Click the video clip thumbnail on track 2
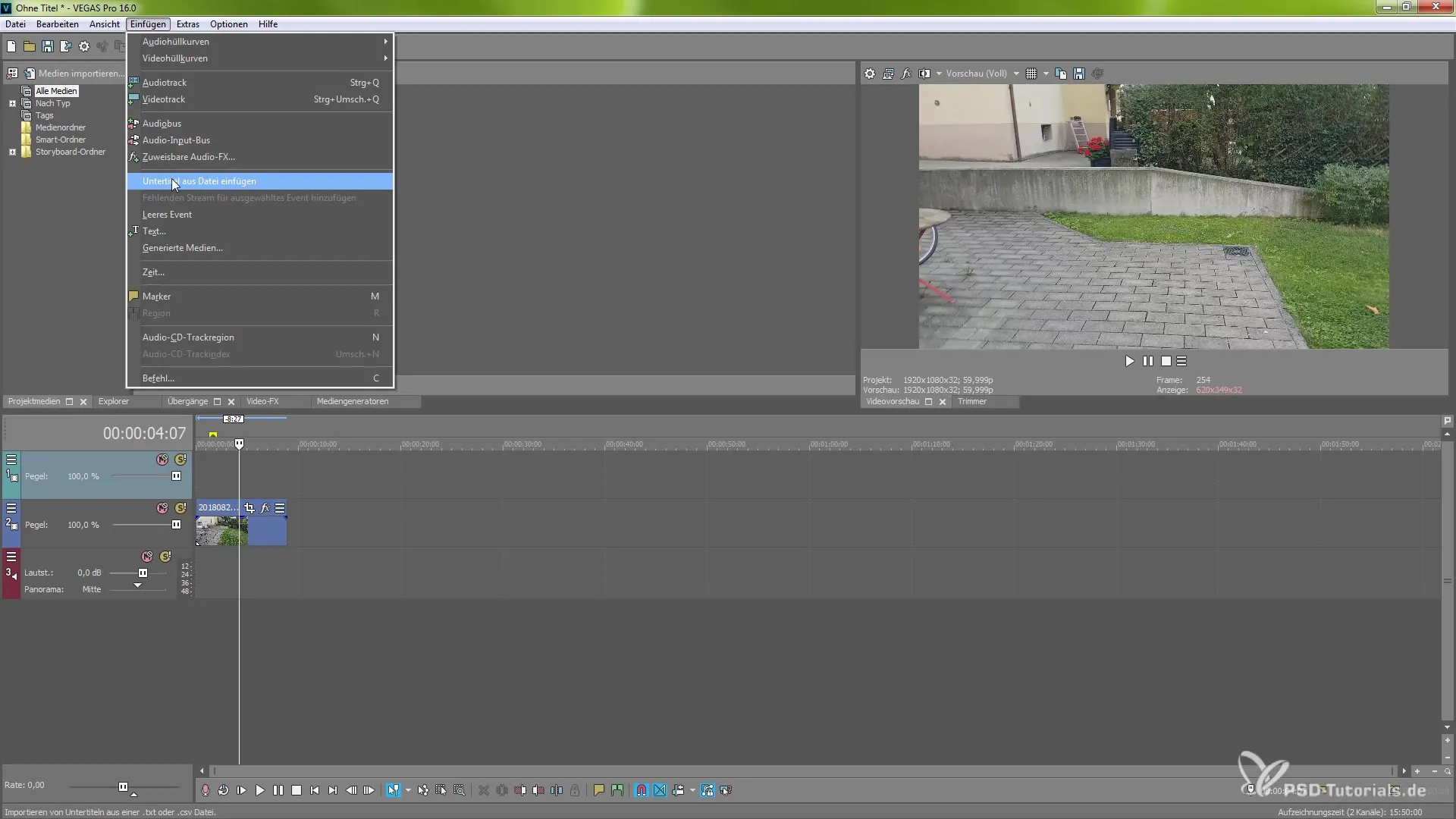This screenshot has height=819, width=1456. [x=222, y=531]
